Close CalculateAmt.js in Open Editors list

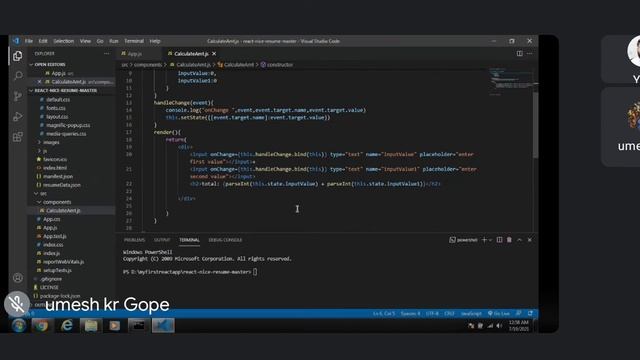pyautogui.click(x=39, y=82)
